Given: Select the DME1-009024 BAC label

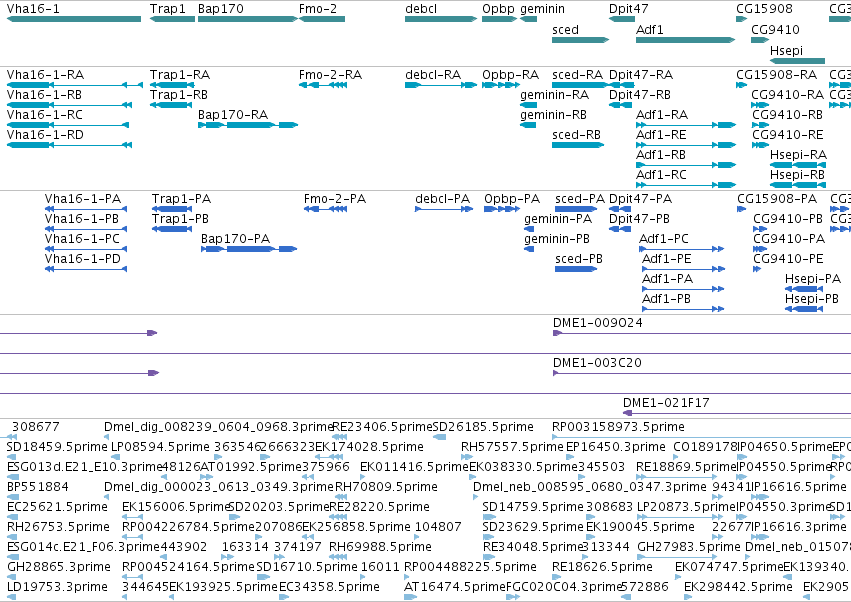Looking at the screenshot, I should [597, 322].
